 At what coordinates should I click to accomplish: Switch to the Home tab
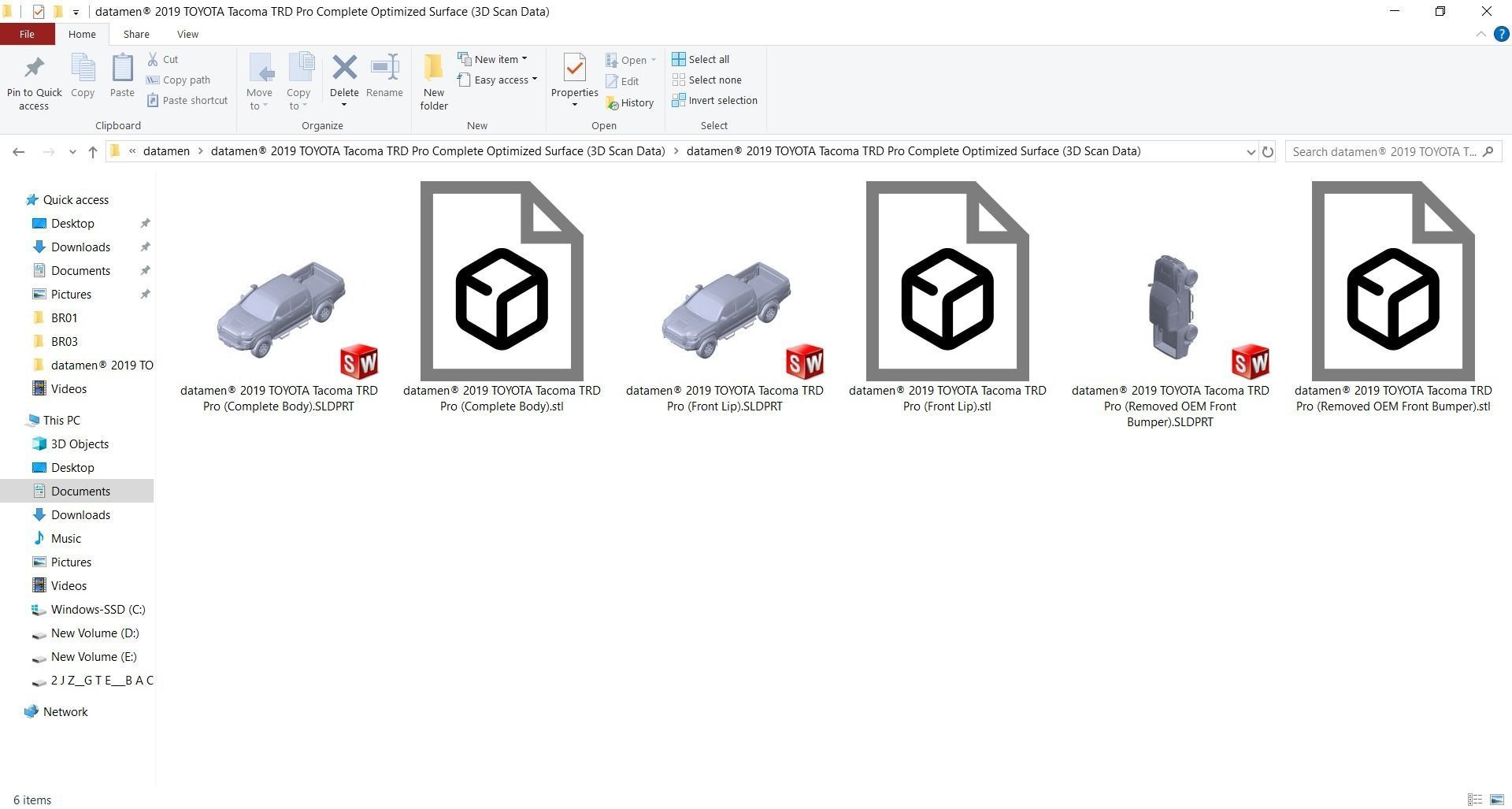coord(82,34)
